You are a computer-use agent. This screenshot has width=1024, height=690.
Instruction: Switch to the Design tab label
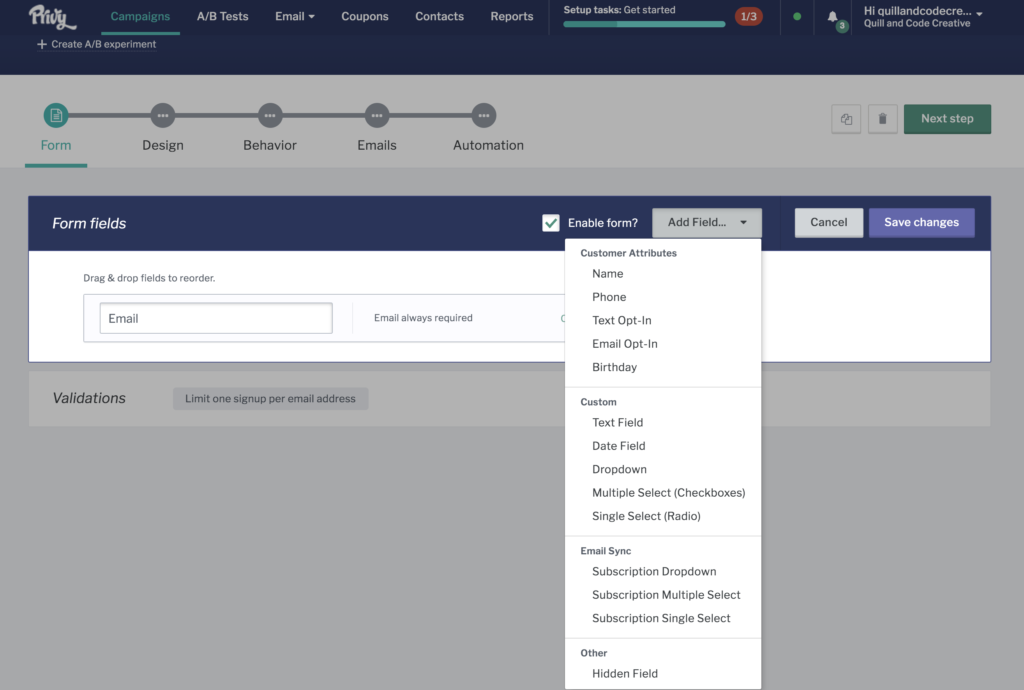coord(163,145)
